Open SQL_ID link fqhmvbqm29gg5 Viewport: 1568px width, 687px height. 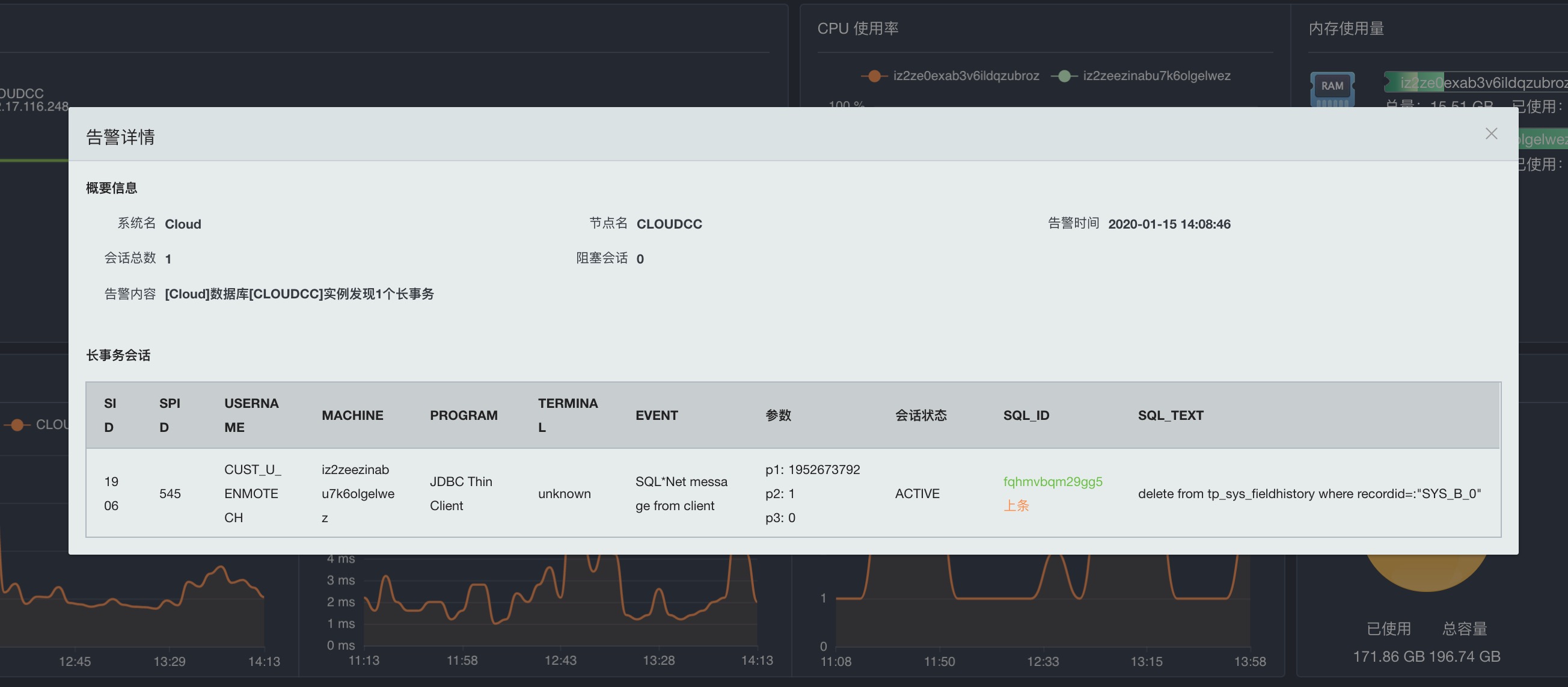click(x=1052, y=481)
